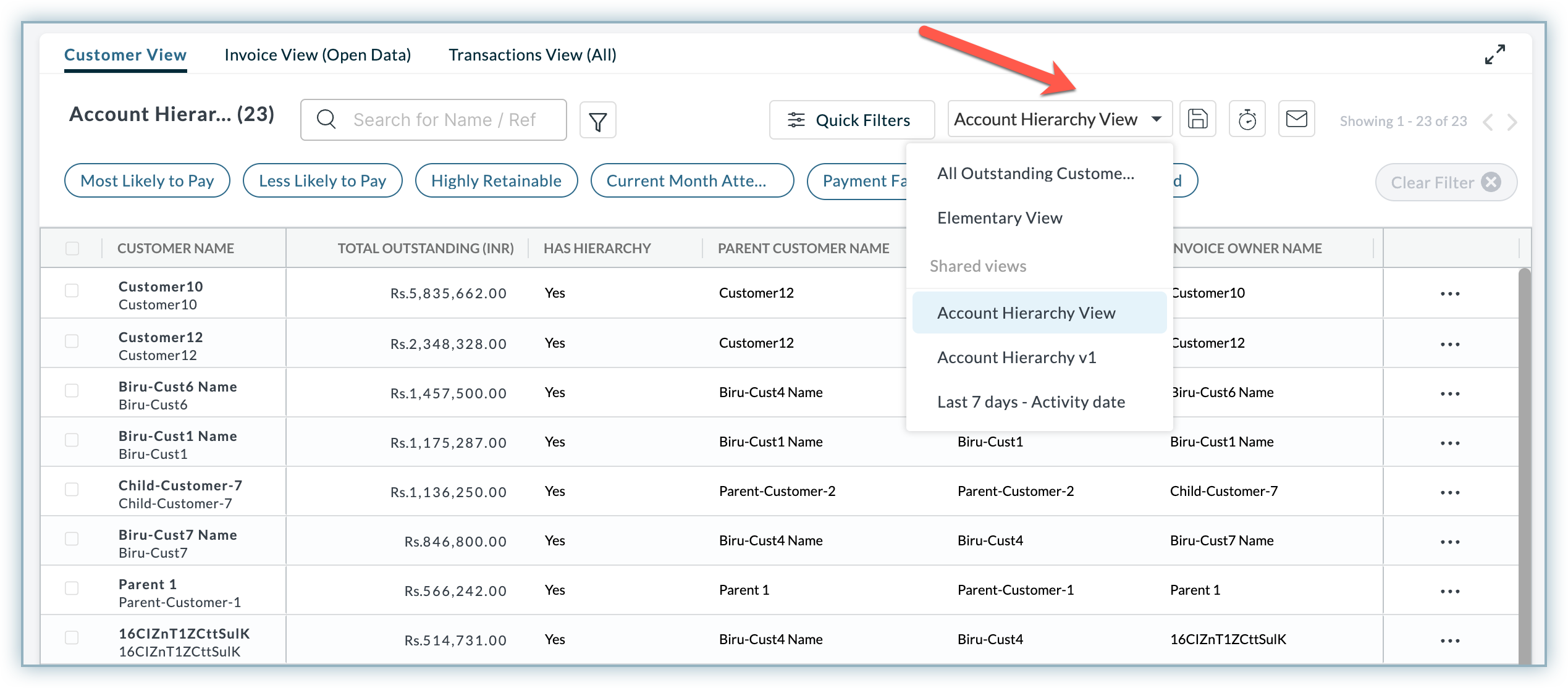
Task: Switch to Transactions View (All) tab
Action: point(533,55)
